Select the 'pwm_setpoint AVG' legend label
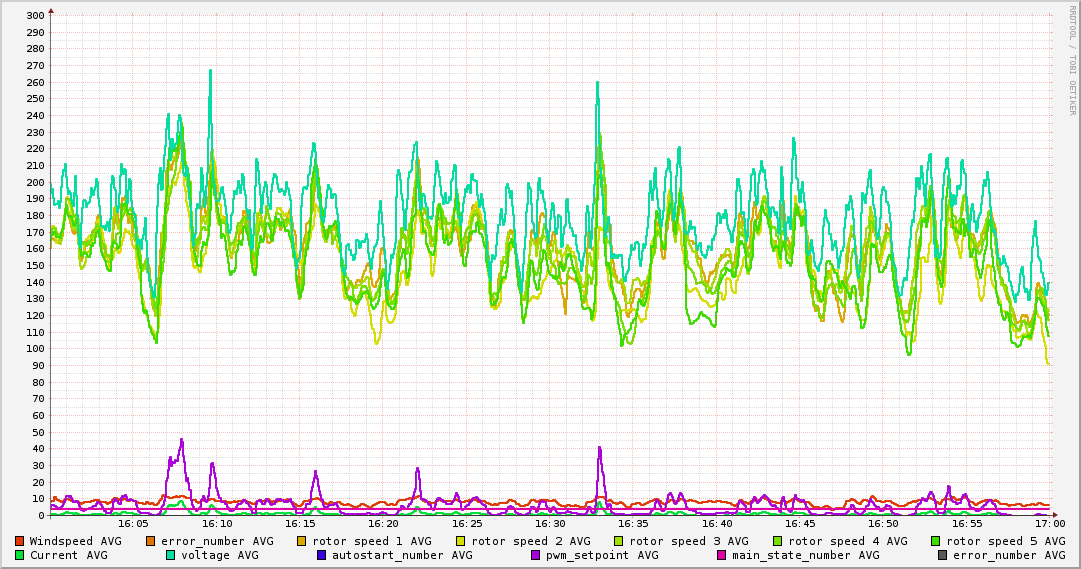The image size is (1081, 569). (602, 556)
